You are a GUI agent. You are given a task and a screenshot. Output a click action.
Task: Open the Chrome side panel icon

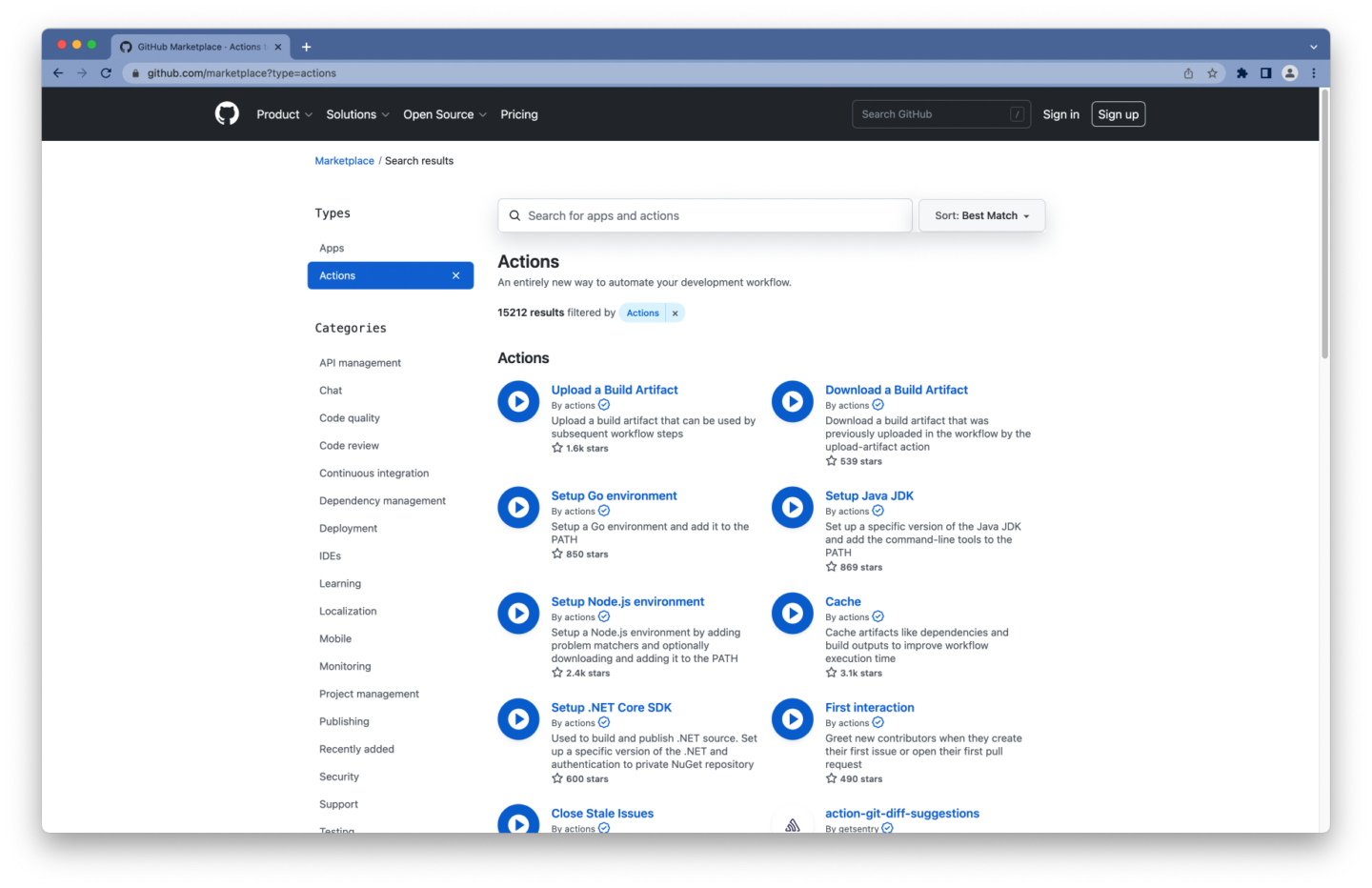tap(1266, 73)
